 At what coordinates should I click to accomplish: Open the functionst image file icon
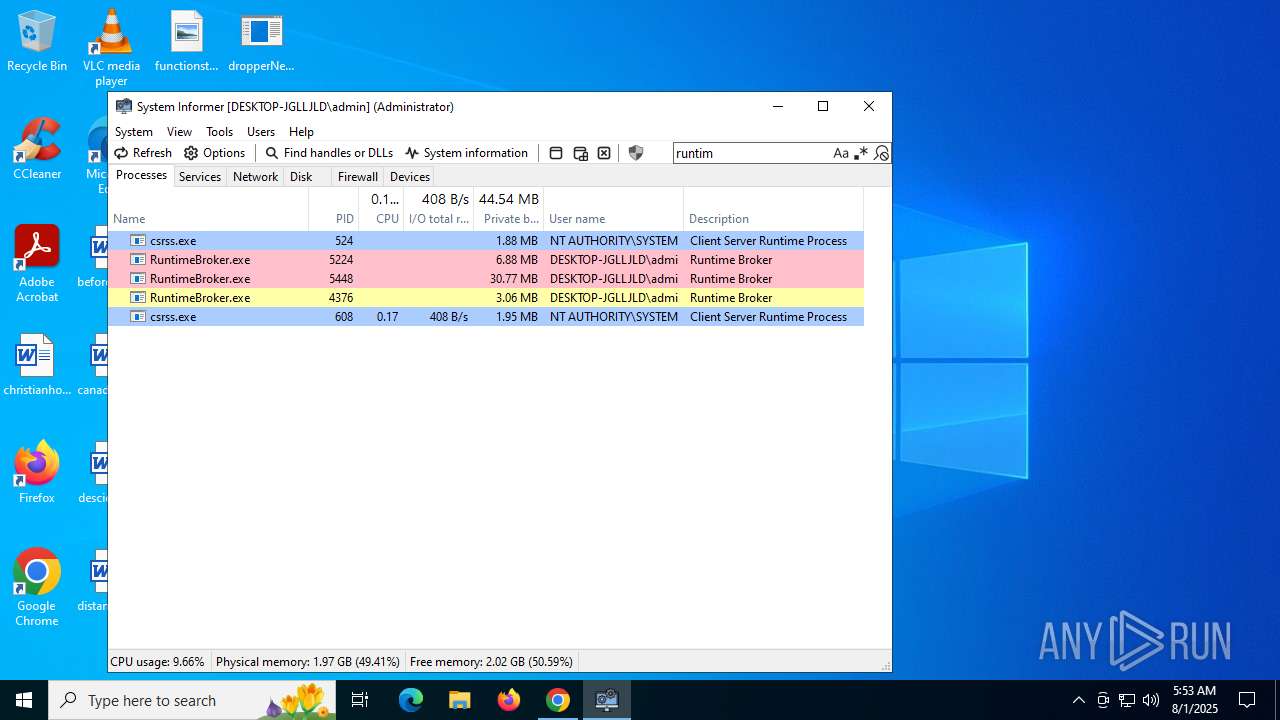coord(186,41)
